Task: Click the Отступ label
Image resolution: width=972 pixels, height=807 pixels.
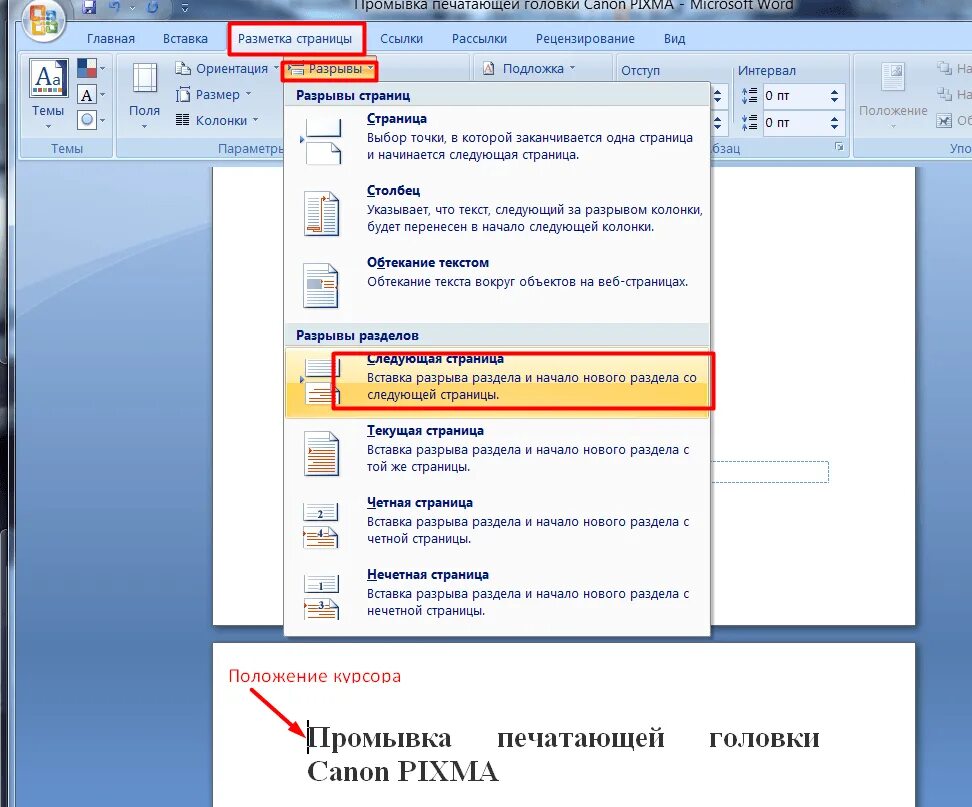Action: coord(640,71)
